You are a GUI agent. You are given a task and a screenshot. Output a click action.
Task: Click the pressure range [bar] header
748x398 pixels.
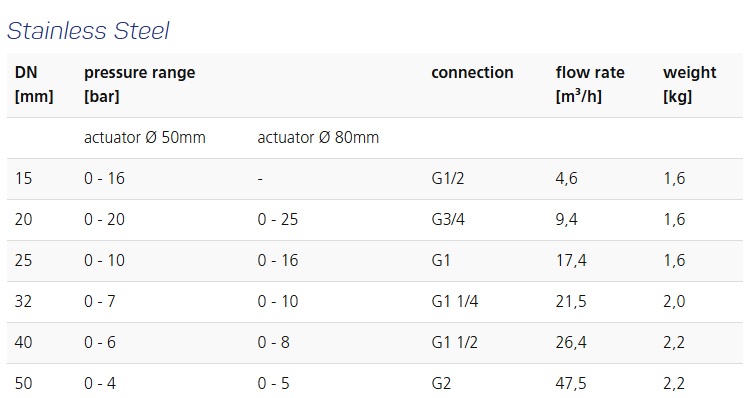pos(140,84)
